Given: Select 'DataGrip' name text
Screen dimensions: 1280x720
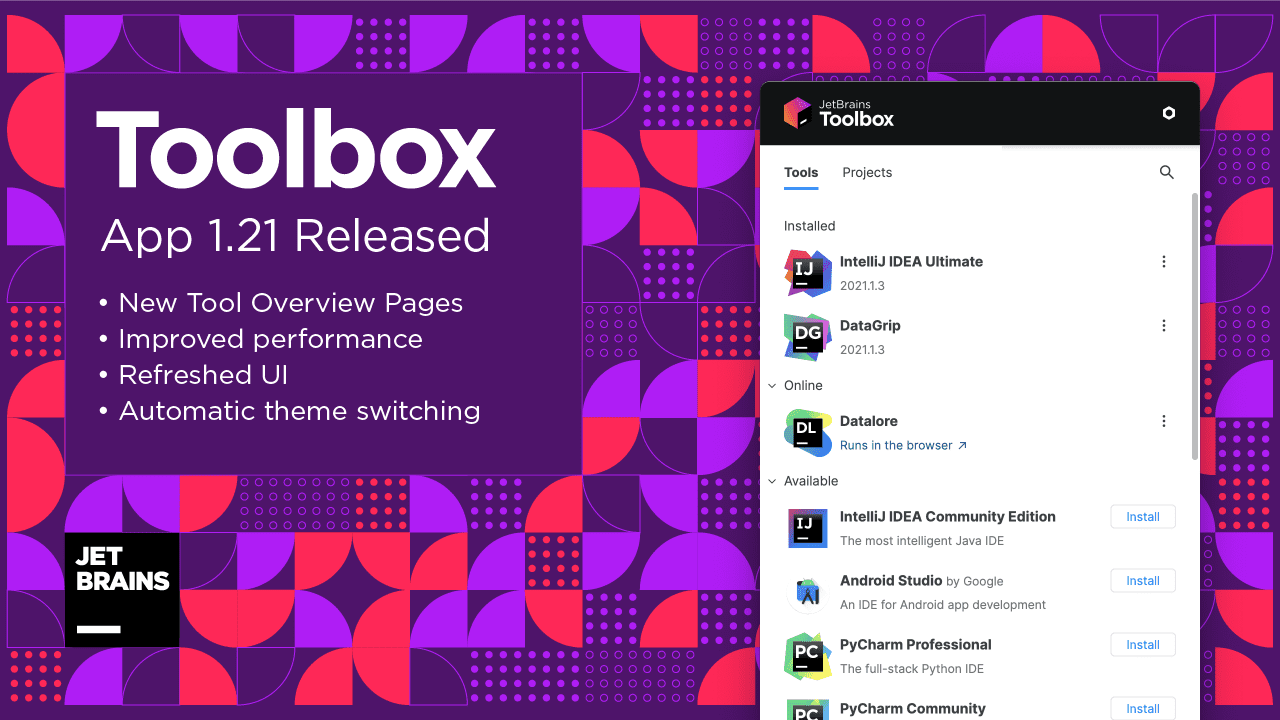Looking at the screenshot, I should click(x=870, y=326).
